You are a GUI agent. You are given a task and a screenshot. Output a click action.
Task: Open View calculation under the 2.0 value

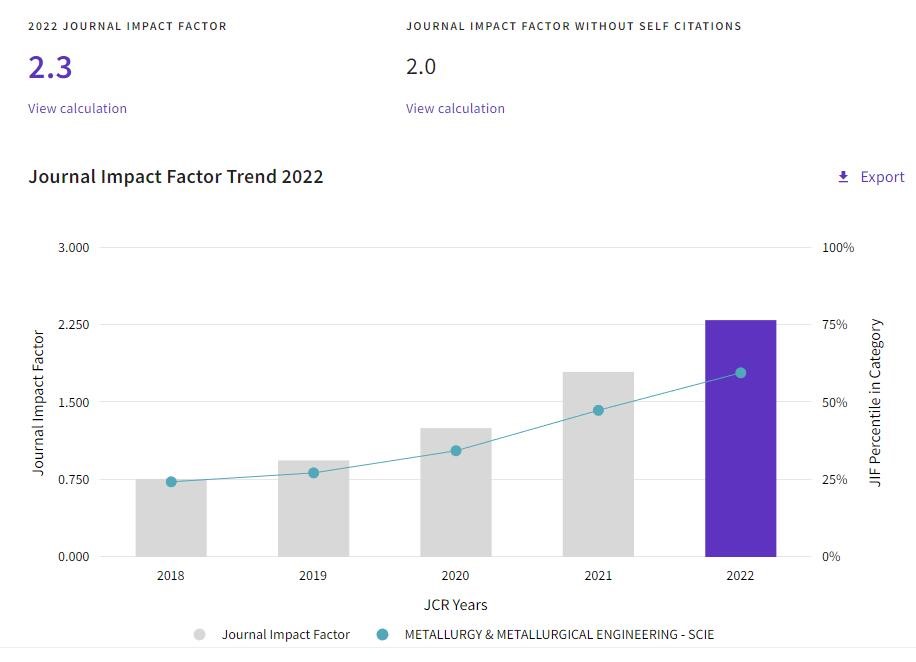pyautogui.click(x=455, y=108)
